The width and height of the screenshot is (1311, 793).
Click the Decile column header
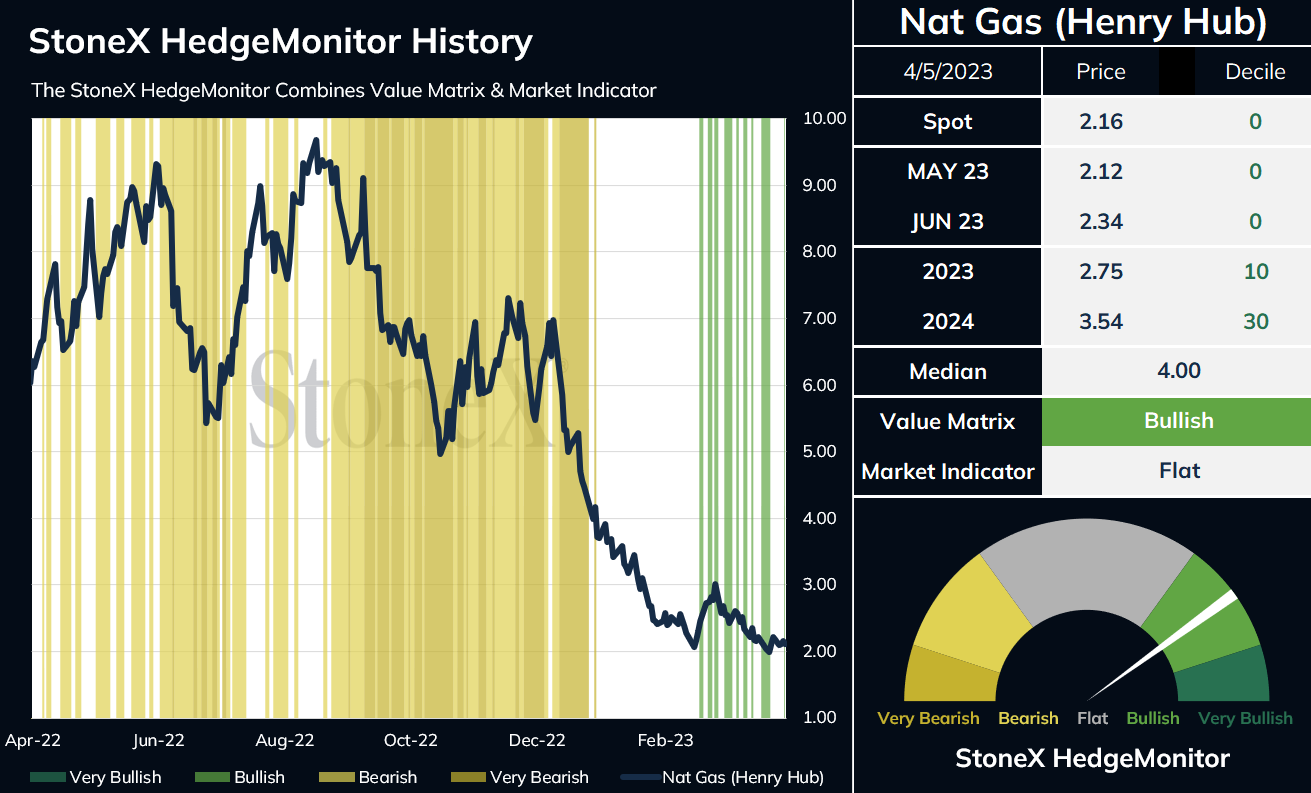click(1255, 72)
